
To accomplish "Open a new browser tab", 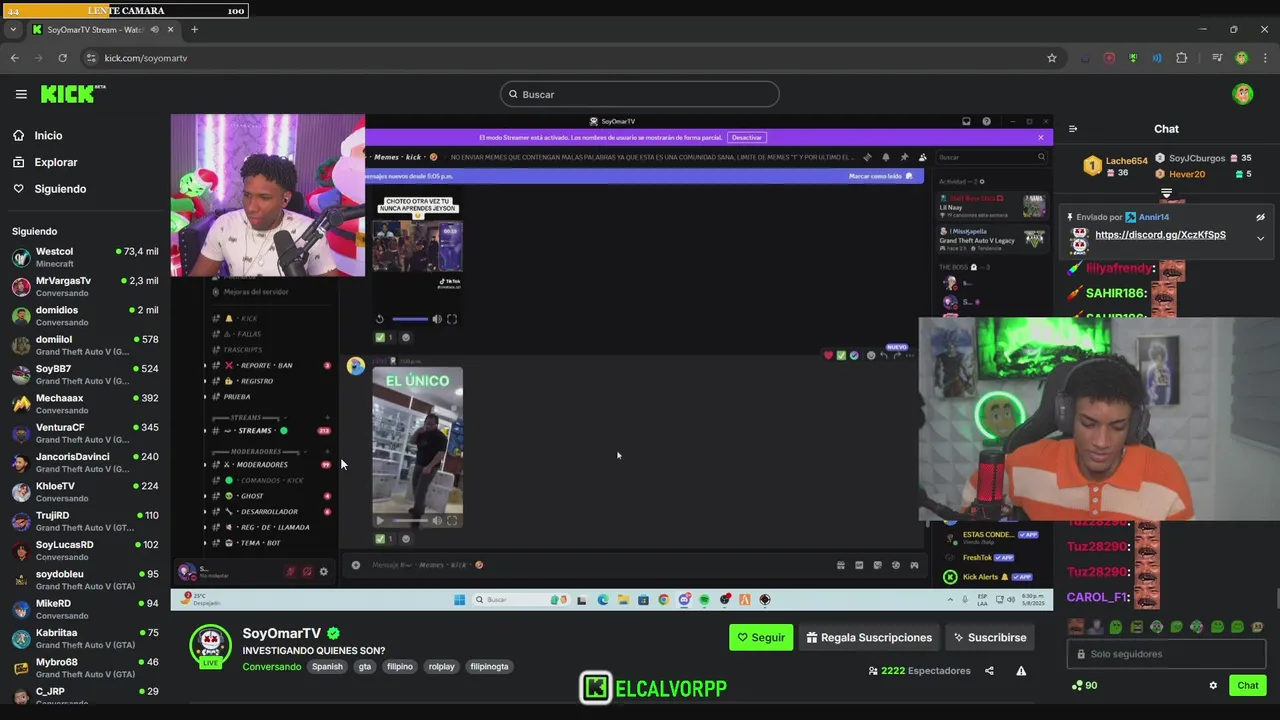I will [194, 29].
